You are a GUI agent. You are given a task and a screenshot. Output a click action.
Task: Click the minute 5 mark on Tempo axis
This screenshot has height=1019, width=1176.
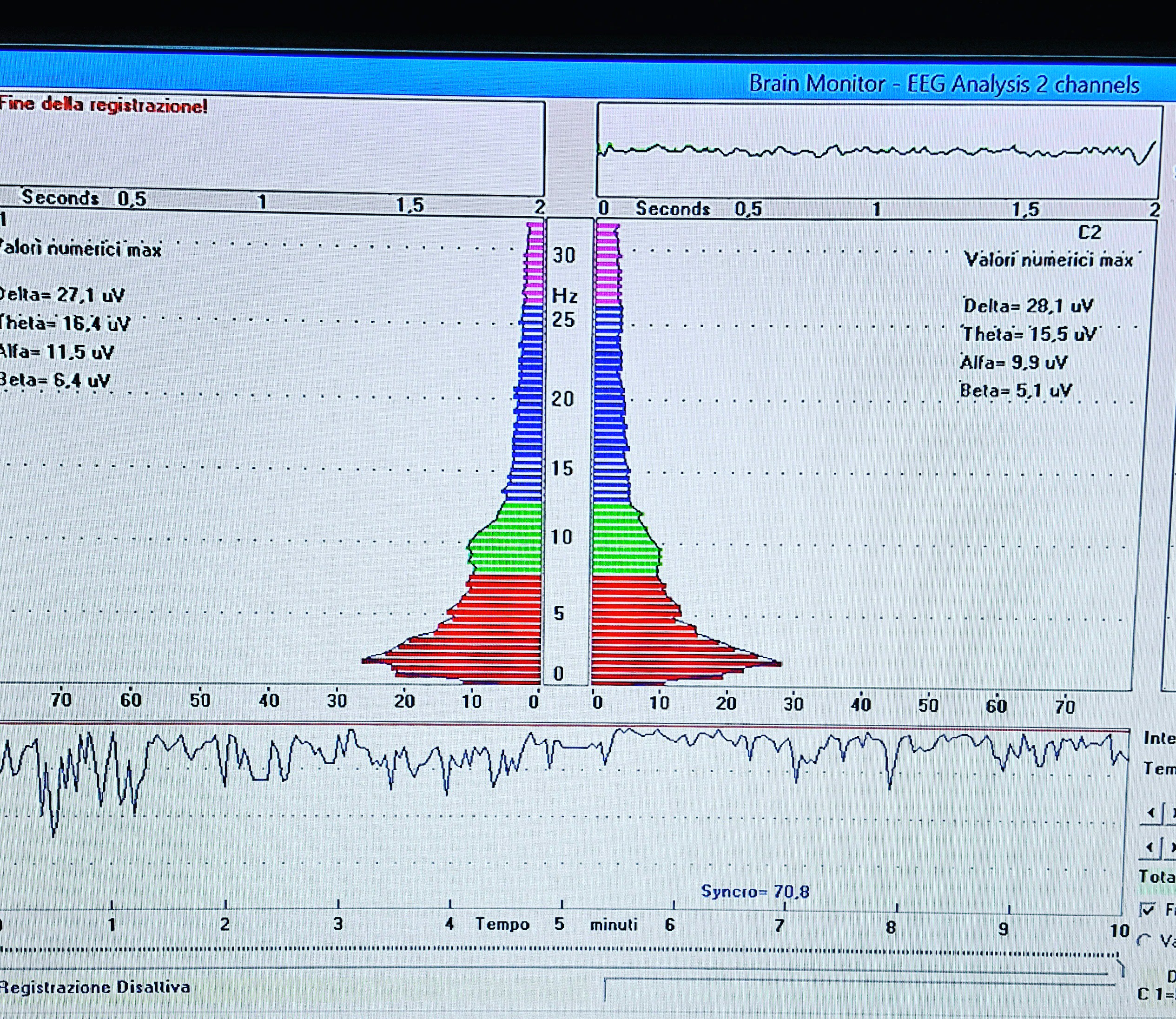pos(560,924)
